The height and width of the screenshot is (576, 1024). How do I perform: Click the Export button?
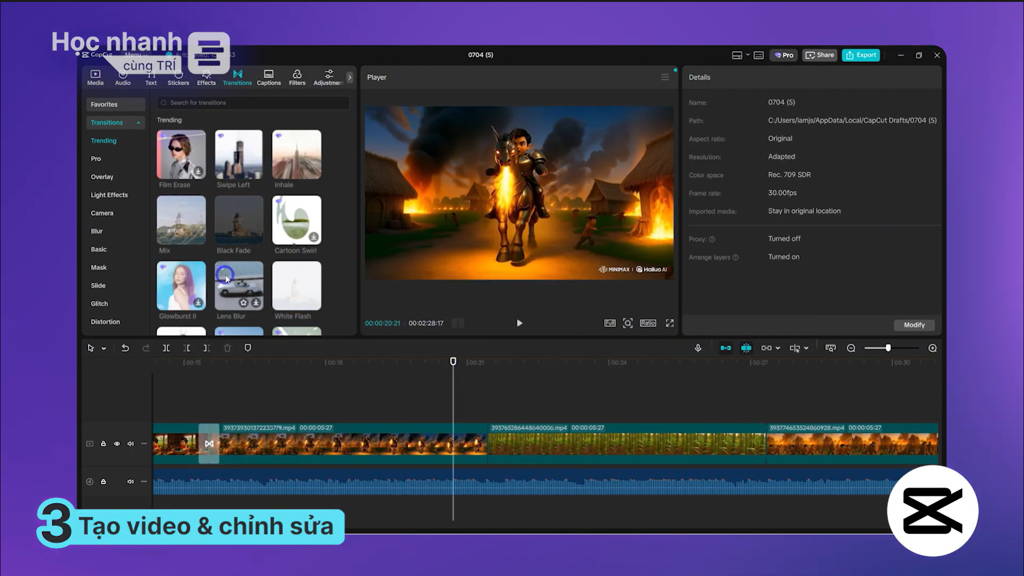(x=861, y=56)
